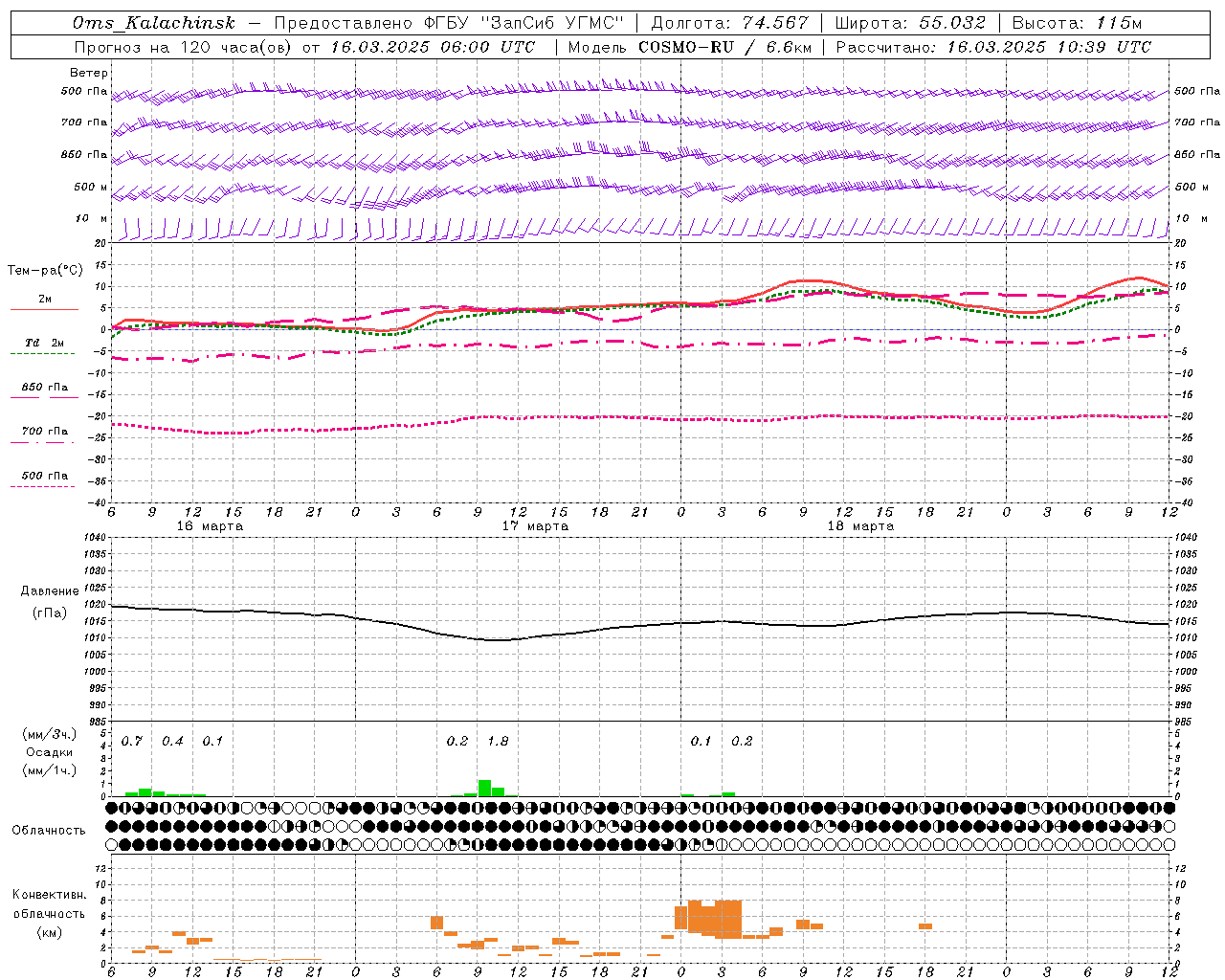Click the station name Oms_Kalachinsk

click(153, 23)
